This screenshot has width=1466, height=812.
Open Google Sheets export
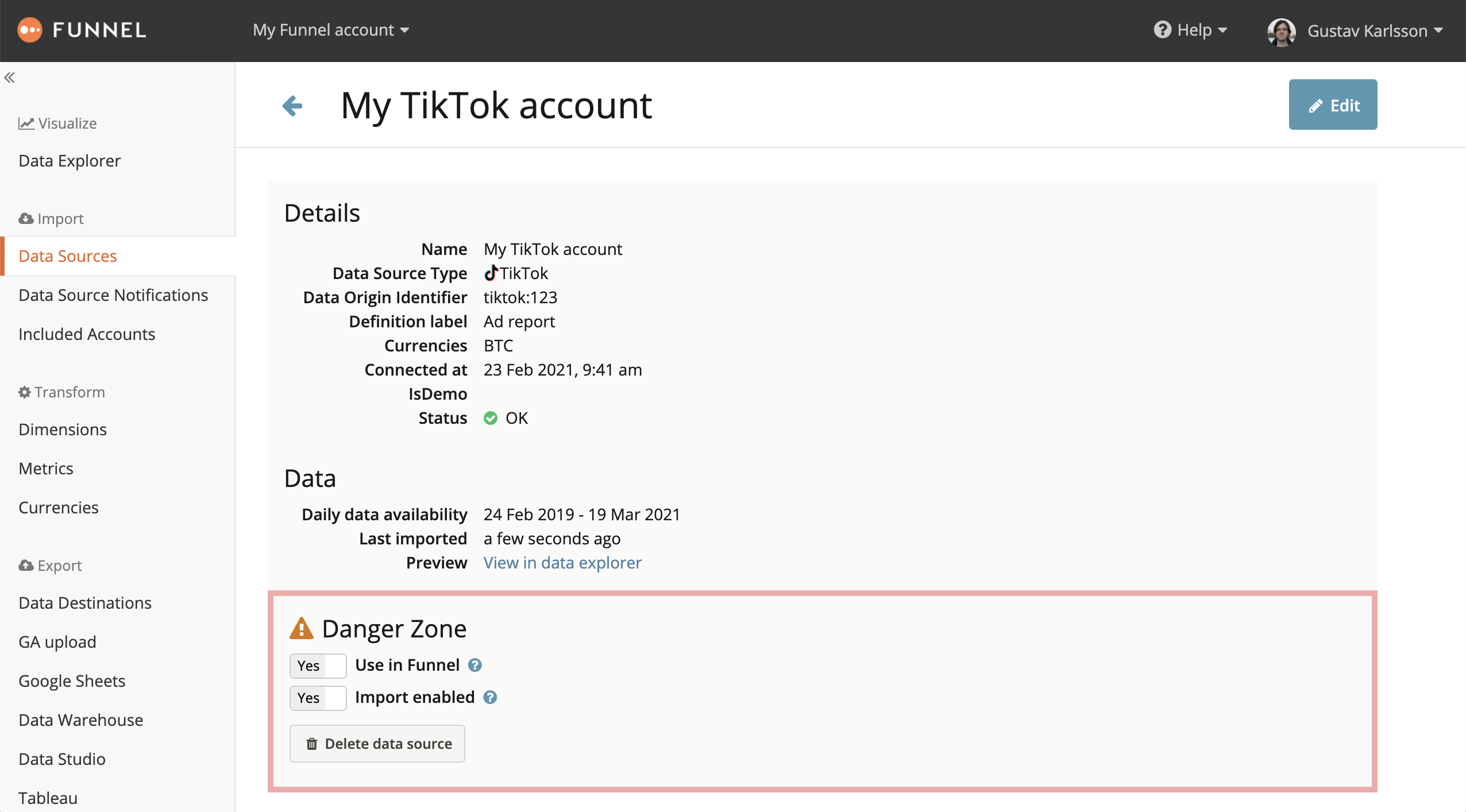[72, 681]
